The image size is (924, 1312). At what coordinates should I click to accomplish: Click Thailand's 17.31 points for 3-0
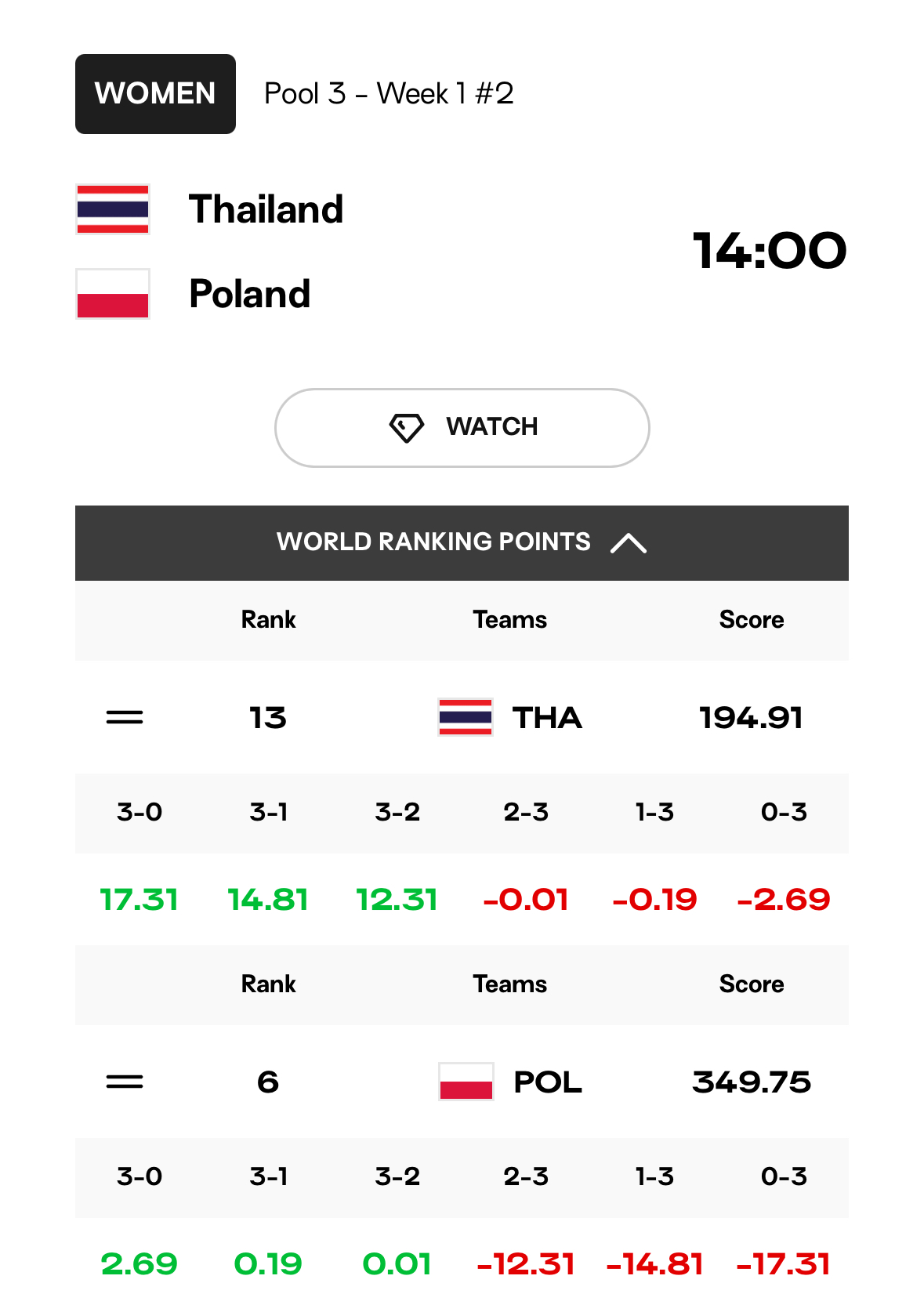tap(140, 900)
